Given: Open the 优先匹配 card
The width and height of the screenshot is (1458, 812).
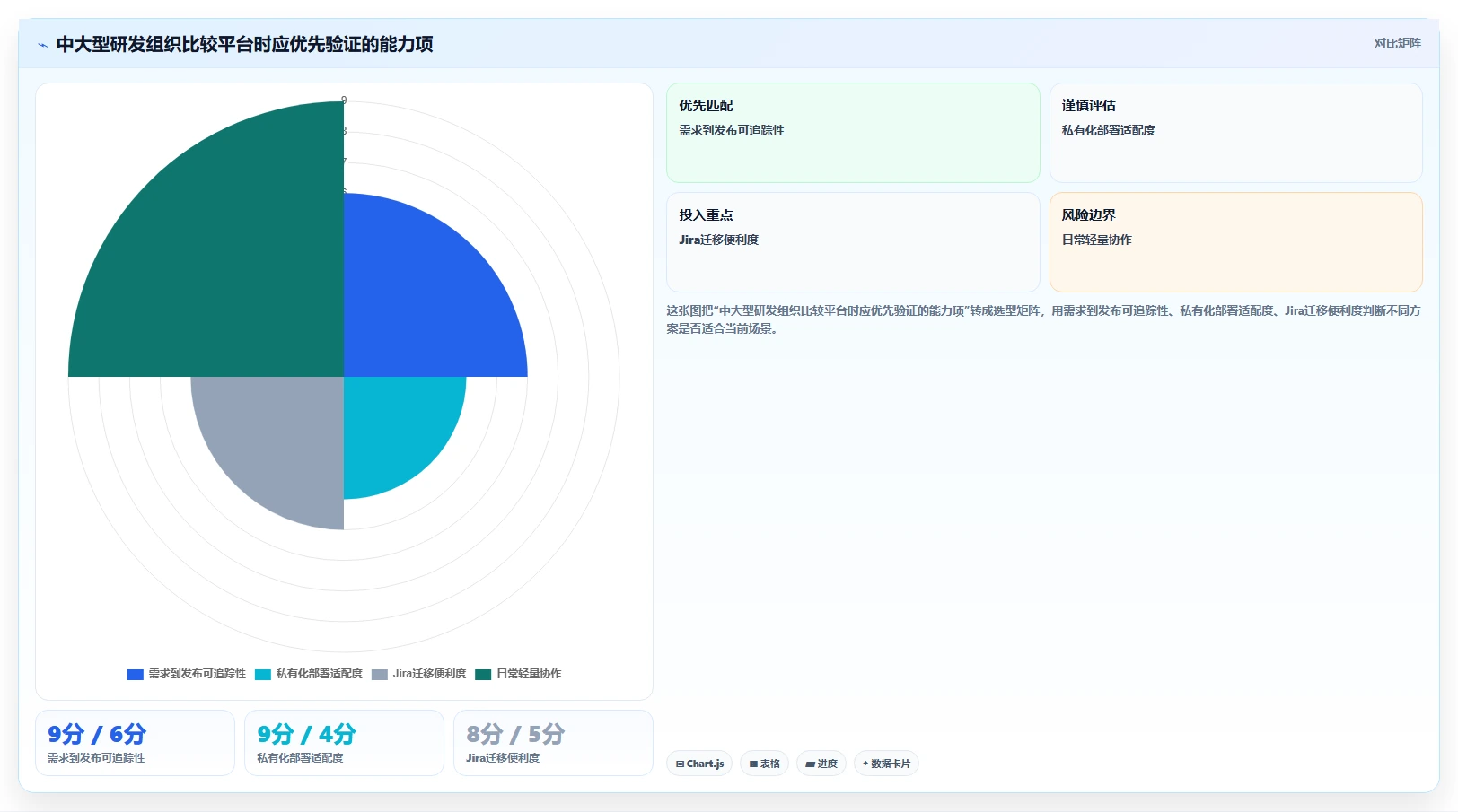Looking at the screenshot, I should click(853, 133).
